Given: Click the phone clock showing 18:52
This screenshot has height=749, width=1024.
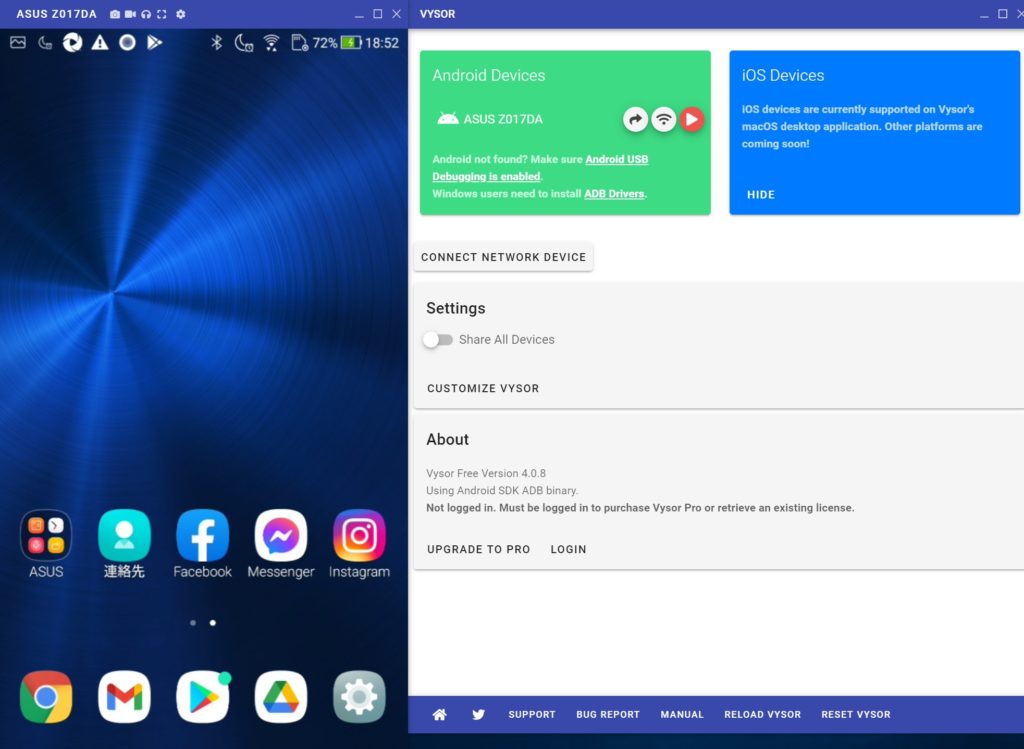Looking at the screenshot, I should (382, 43).
